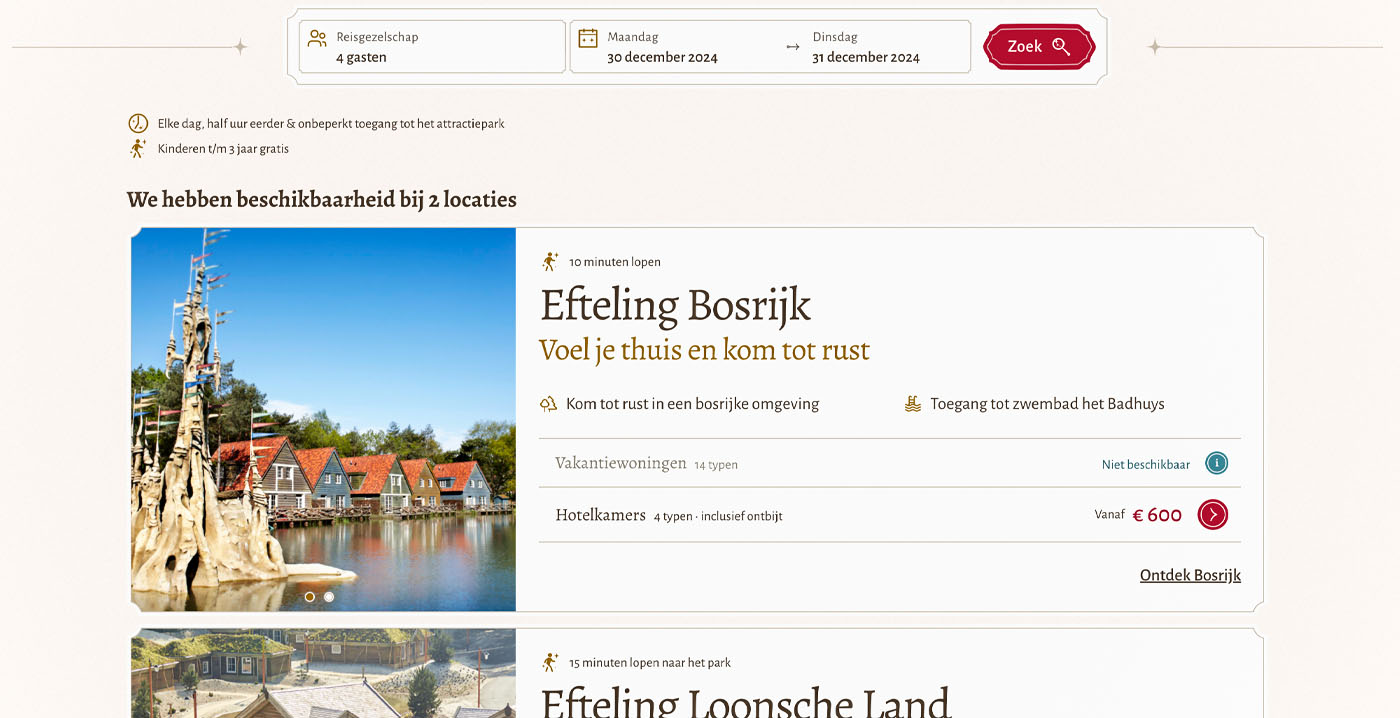The height and width of the screenshot is (718, 1400).
Task: Click the Bosrijk lake houses photo
Action: click(323, 419)
